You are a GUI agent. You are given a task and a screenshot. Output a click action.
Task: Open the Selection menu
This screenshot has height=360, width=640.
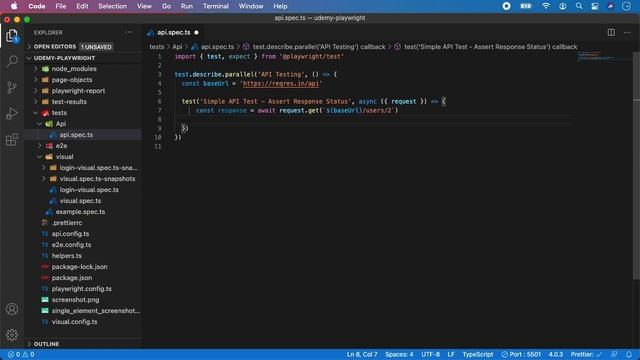(x=112, y=6)
